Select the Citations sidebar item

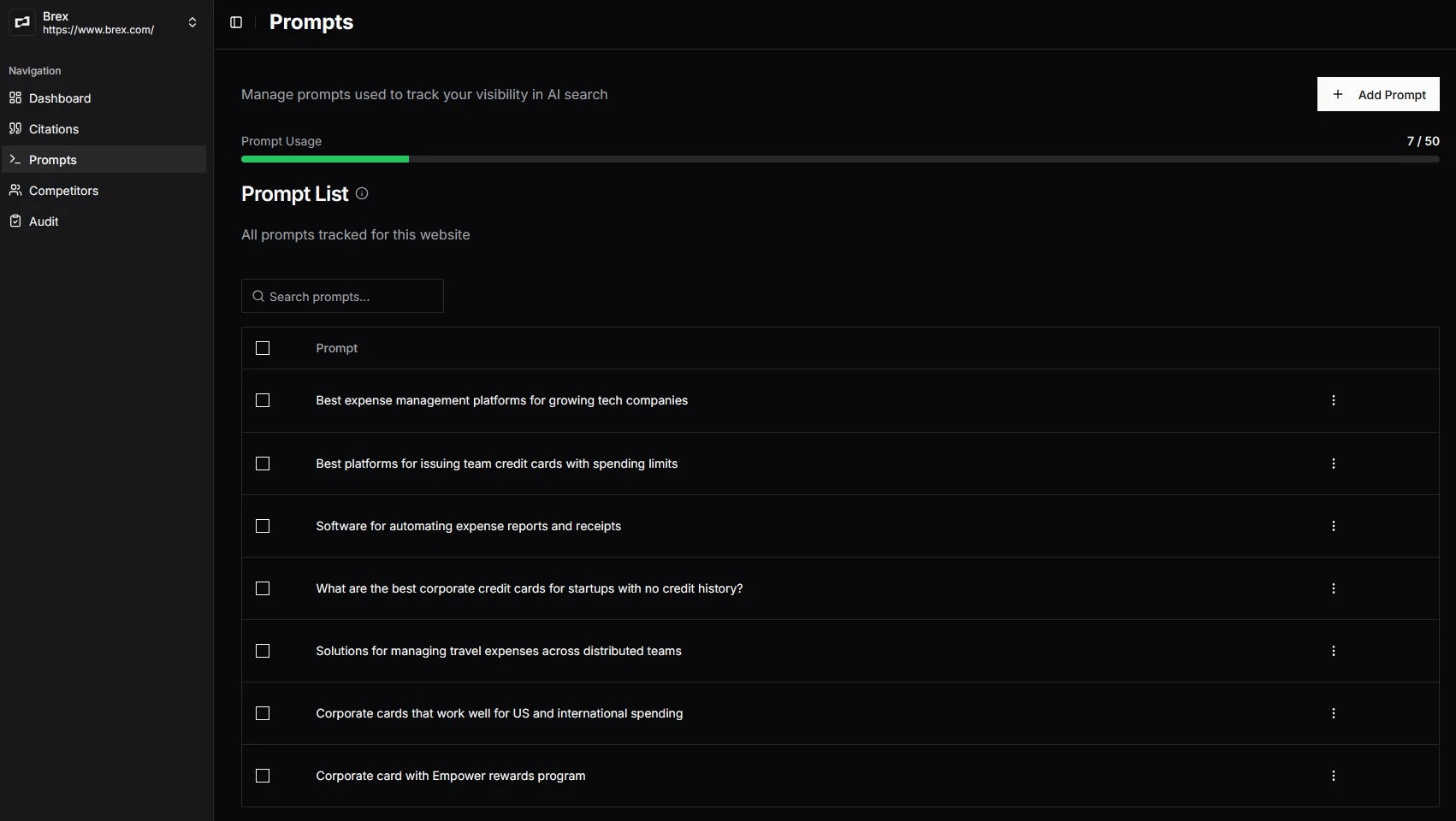(54, 128)
